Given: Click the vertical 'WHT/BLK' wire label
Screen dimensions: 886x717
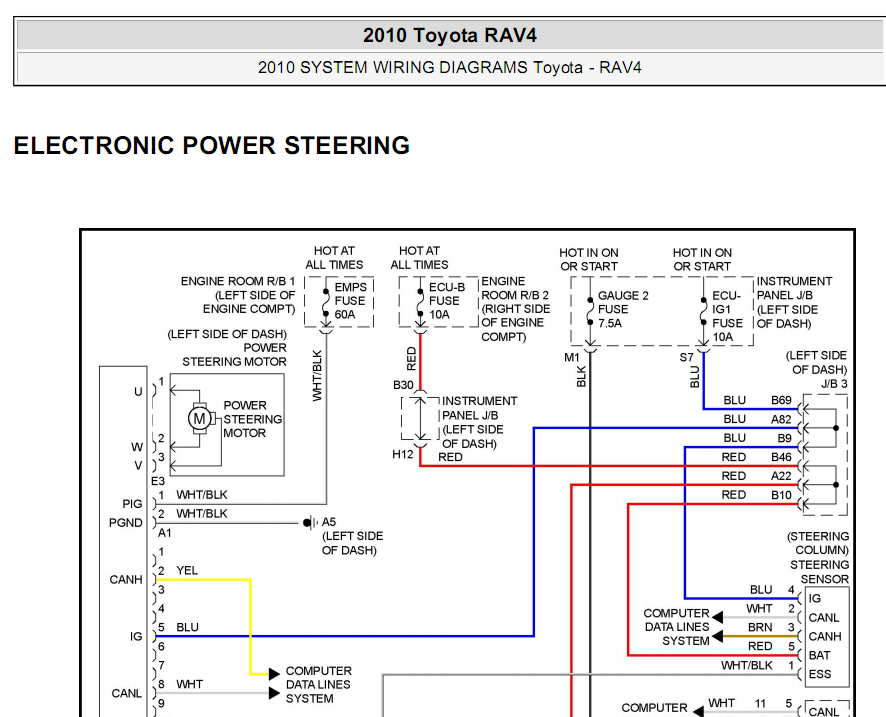Looking at the screenshot, I should (317, 376).
